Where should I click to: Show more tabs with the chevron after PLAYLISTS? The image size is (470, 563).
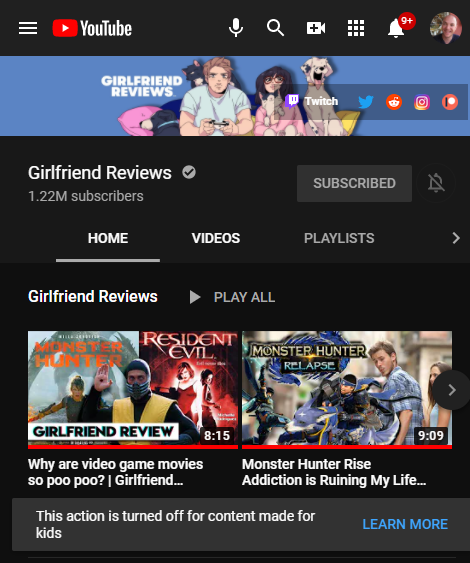pyautogui.click(x=456, y=238)
